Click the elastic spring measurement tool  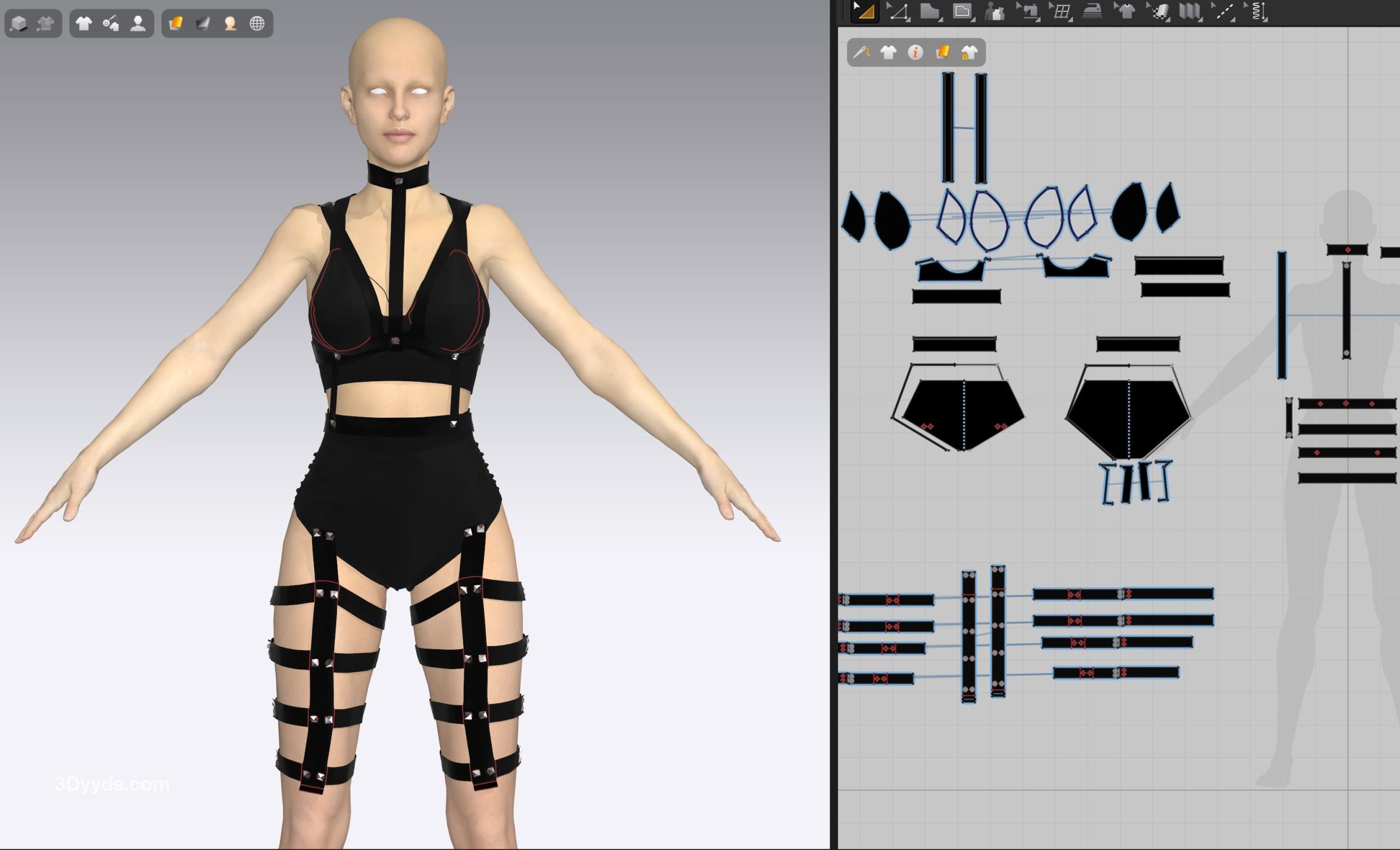[1257, 12]
